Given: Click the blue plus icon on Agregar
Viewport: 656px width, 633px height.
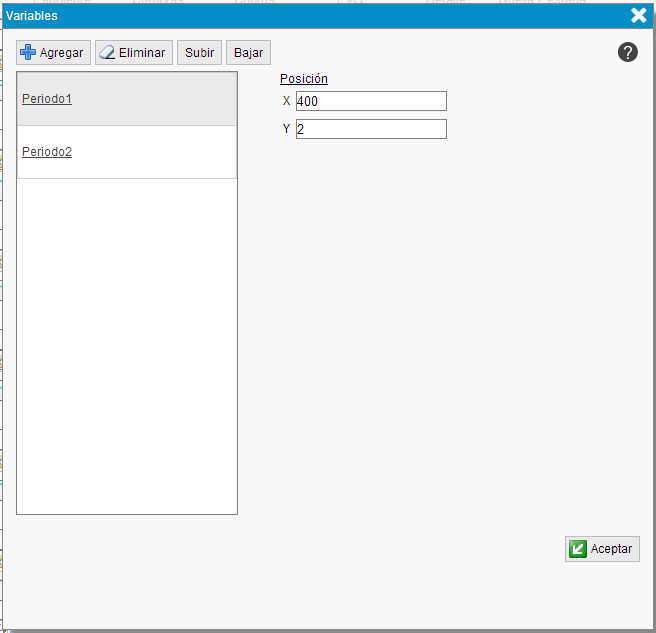Looking at the screenshot, I should point(28,53).
